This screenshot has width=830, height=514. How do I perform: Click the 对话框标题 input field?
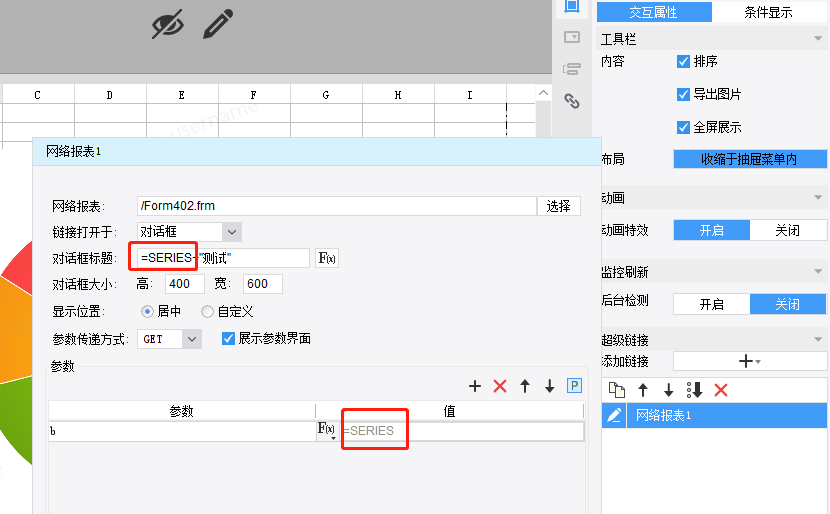point(223,258)
